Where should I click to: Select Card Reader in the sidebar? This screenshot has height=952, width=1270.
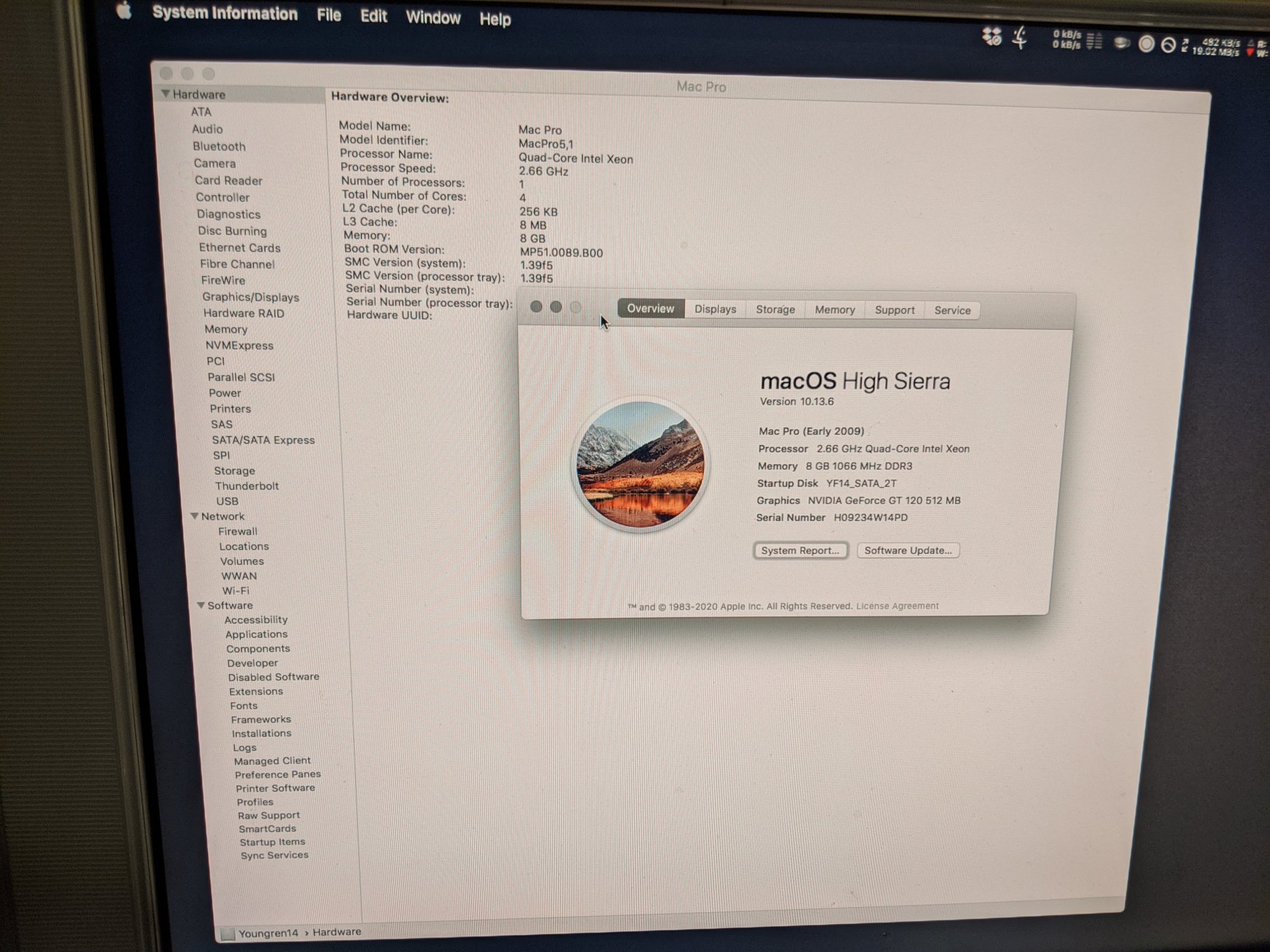(229, 180)
